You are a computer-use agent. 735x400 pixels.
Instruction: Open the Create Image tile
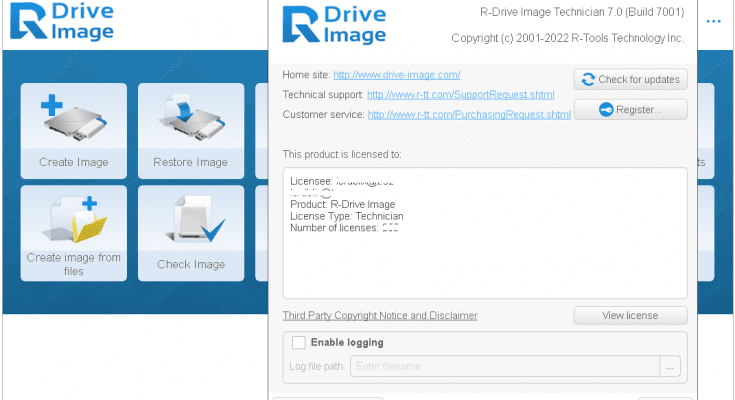[x=74, y=131]
